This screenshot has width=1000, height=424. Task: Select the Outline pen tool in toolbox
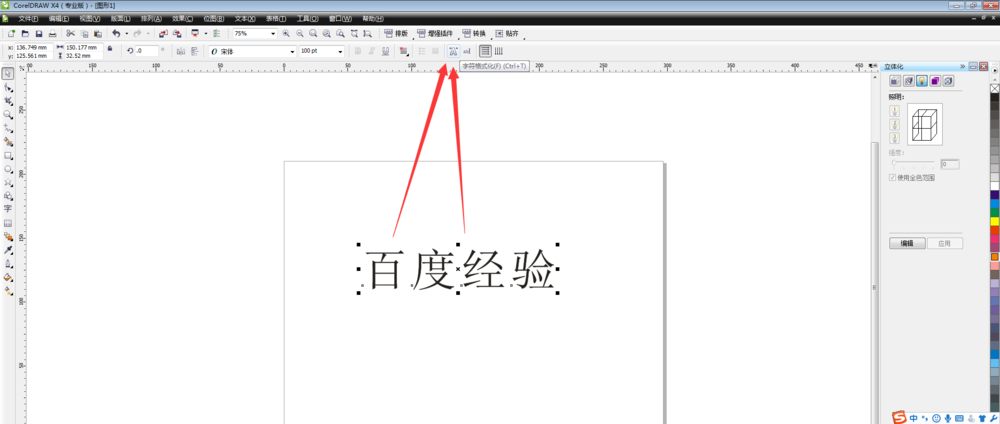coord(8,263)
